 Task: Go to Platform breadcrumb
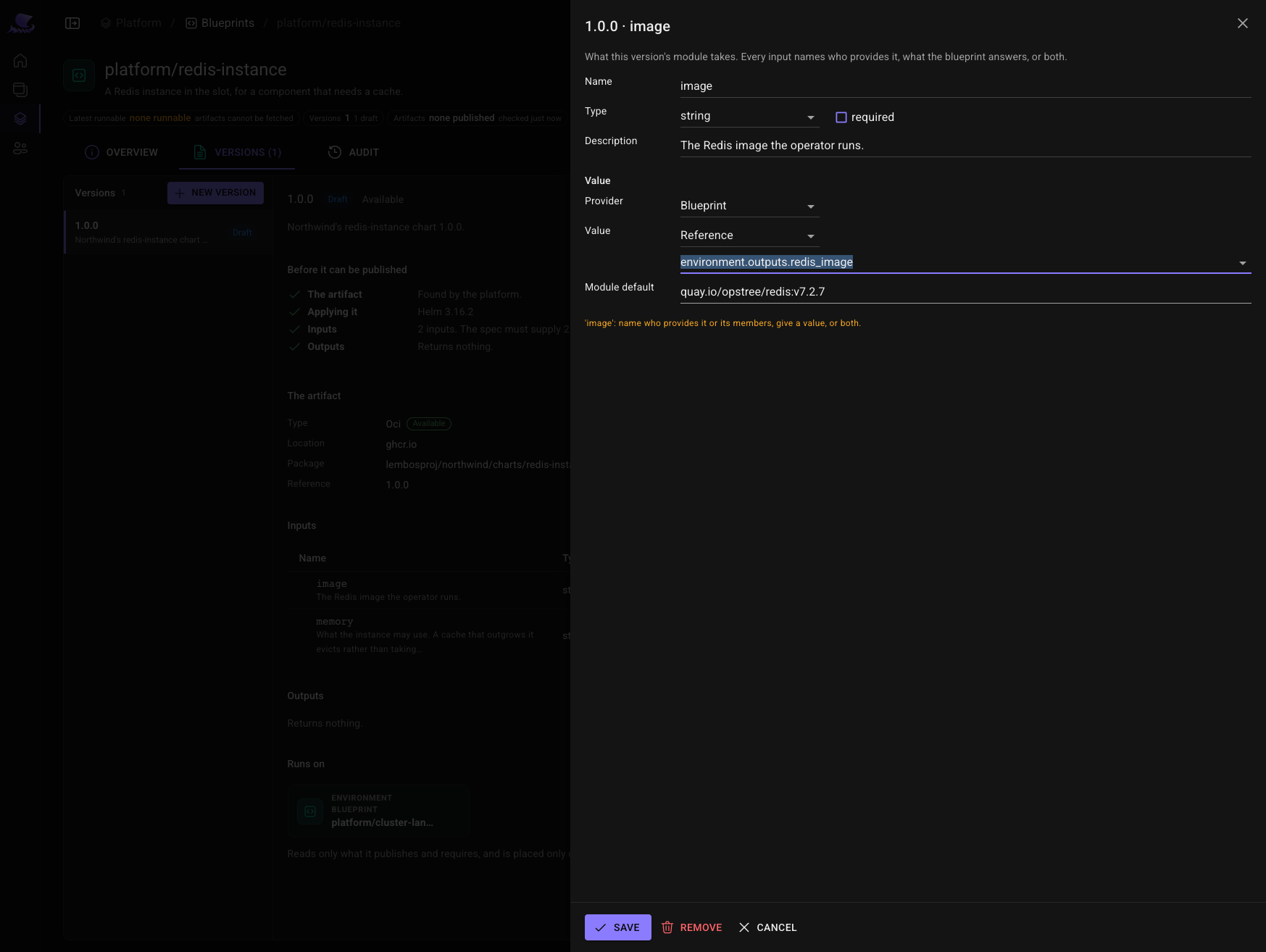click(x=131, y=23)
